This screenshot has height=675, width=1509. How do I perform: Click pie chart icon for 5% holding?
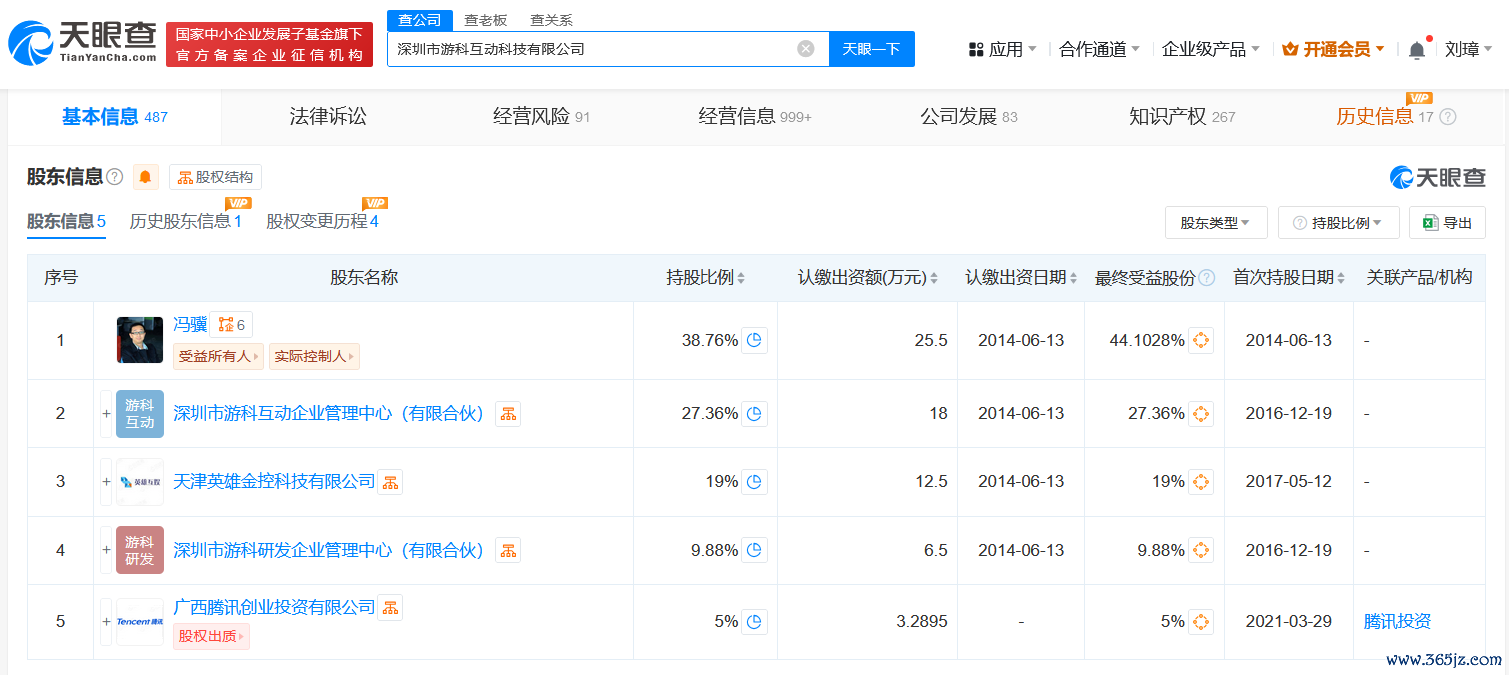[x=755, y=622]
